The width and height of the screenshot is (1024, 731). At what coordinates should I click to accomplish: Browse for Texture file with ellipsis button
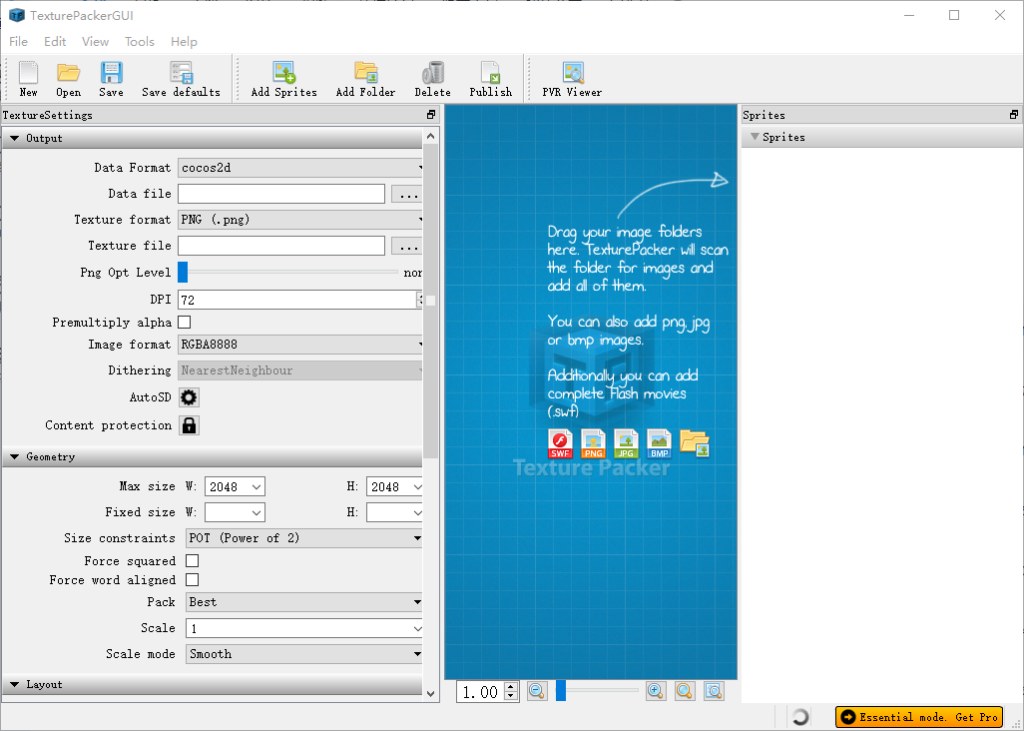(x=408, y=246)
